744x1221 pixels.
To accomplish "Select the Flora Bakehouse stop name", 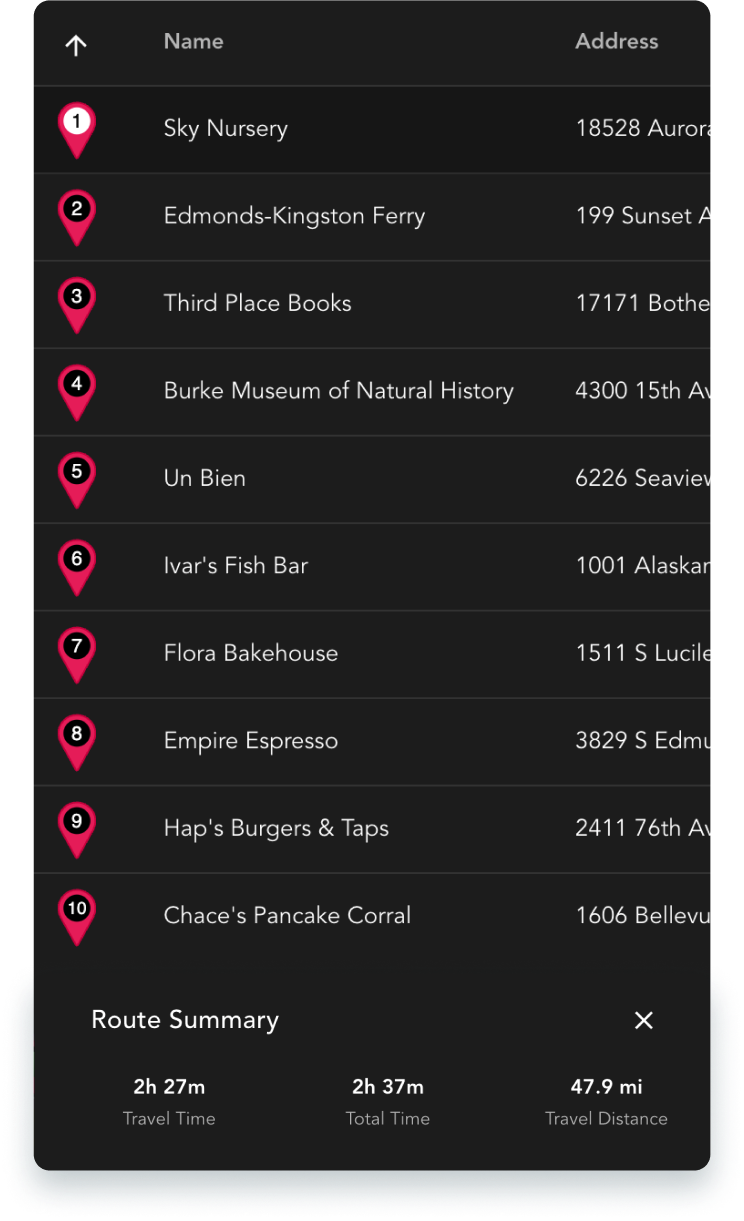I will (x=251, y=654).
